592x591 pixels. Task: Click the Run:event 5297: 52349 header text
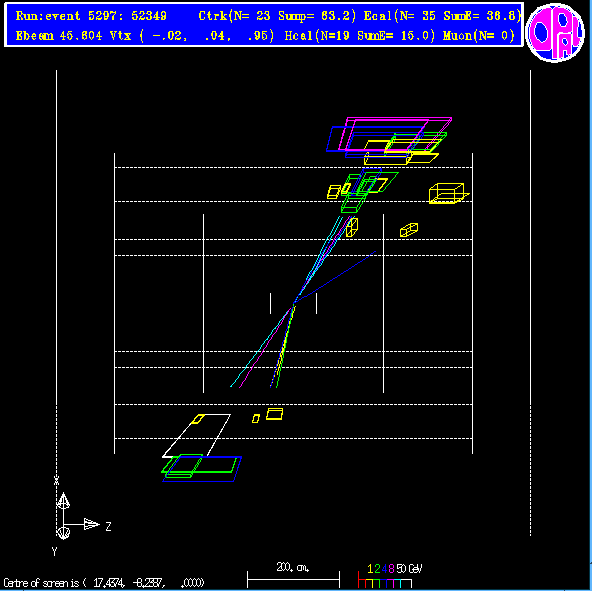click(x=91, y=16)
